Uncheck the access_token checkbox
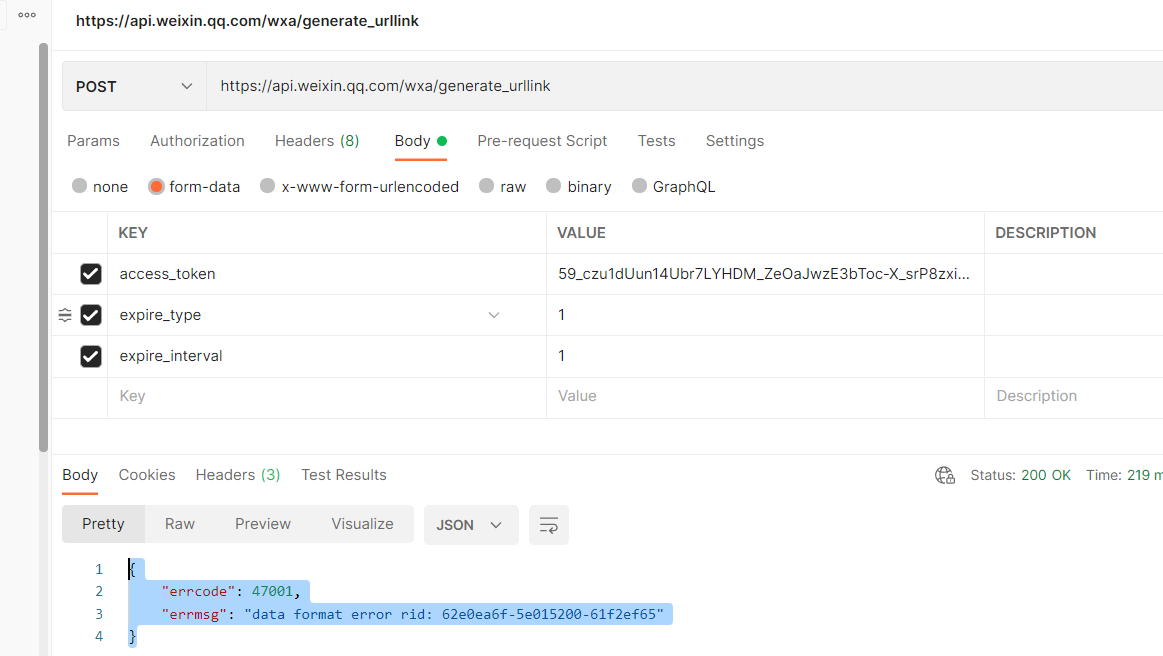The height and width of the screenshot is (656, 1163). (90, 274)
